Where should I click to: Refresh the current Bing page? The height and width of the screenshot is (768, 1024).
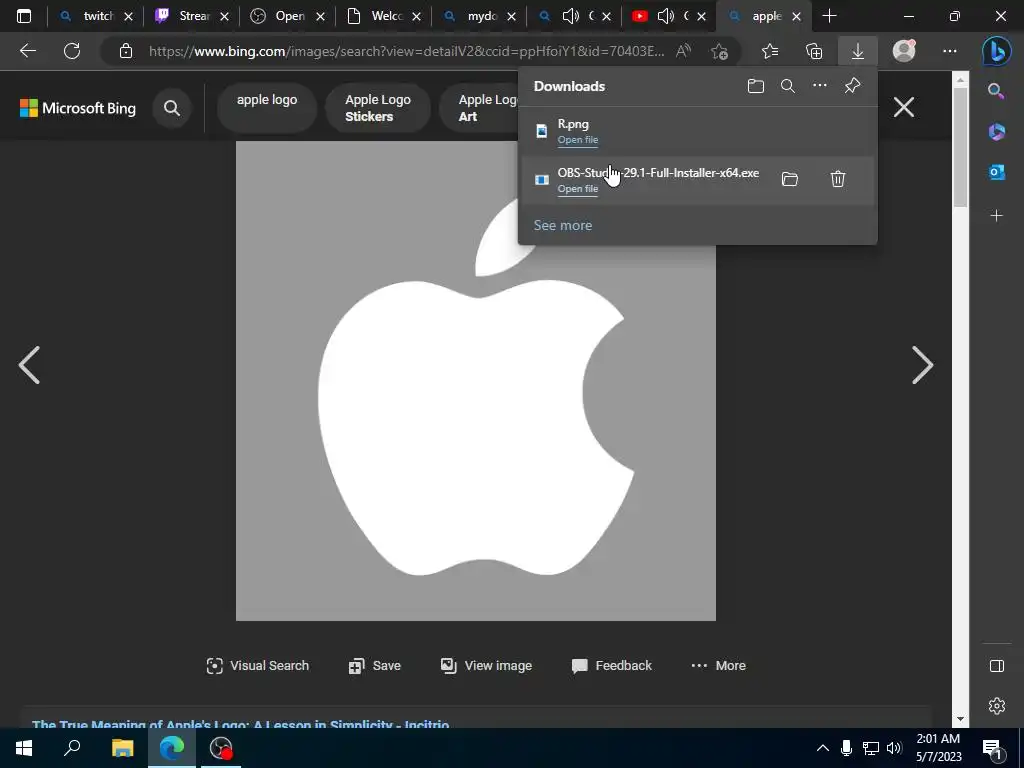(x=72, y=51)
